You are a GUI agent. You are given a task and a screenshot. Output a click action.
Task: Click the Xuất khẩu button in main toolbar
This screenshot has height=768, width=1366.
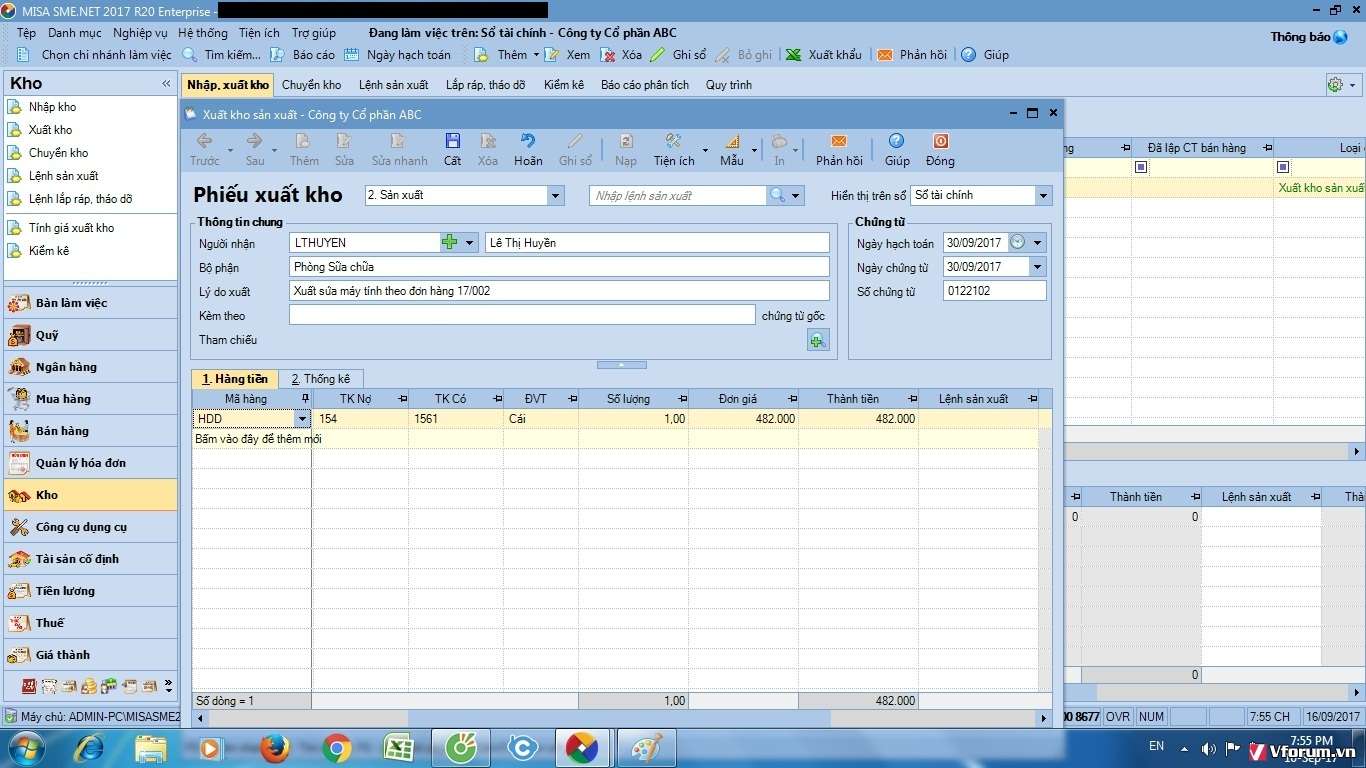tap(823, 55)
